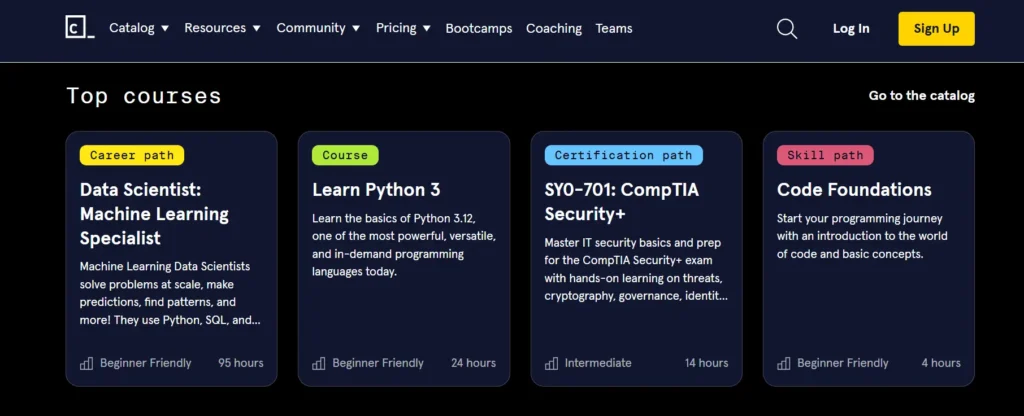Click the Log In link

click(x=851, y=28)
